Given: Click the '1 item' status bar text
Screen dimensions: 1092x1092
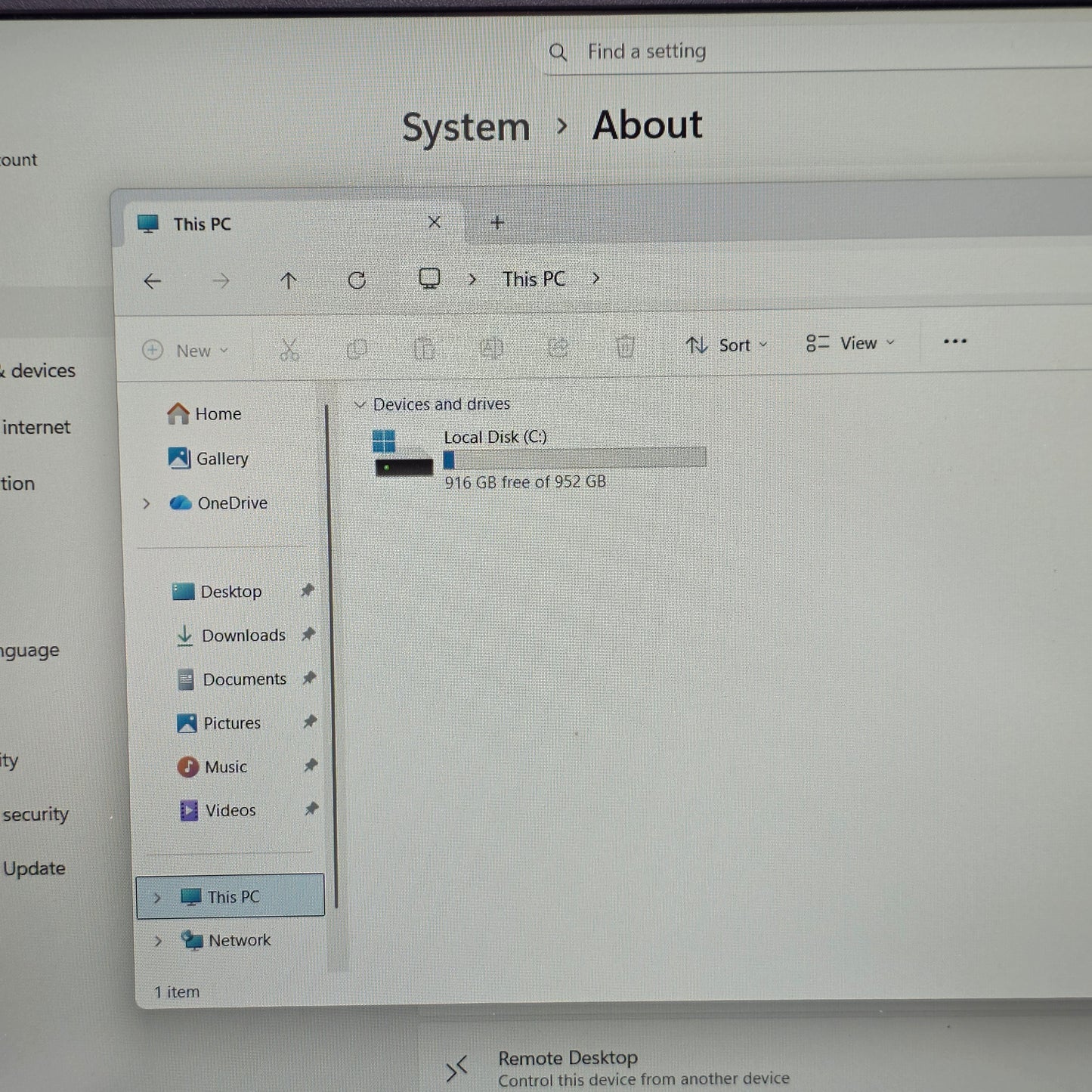Looking at the screenshot, I should [177, 991].
